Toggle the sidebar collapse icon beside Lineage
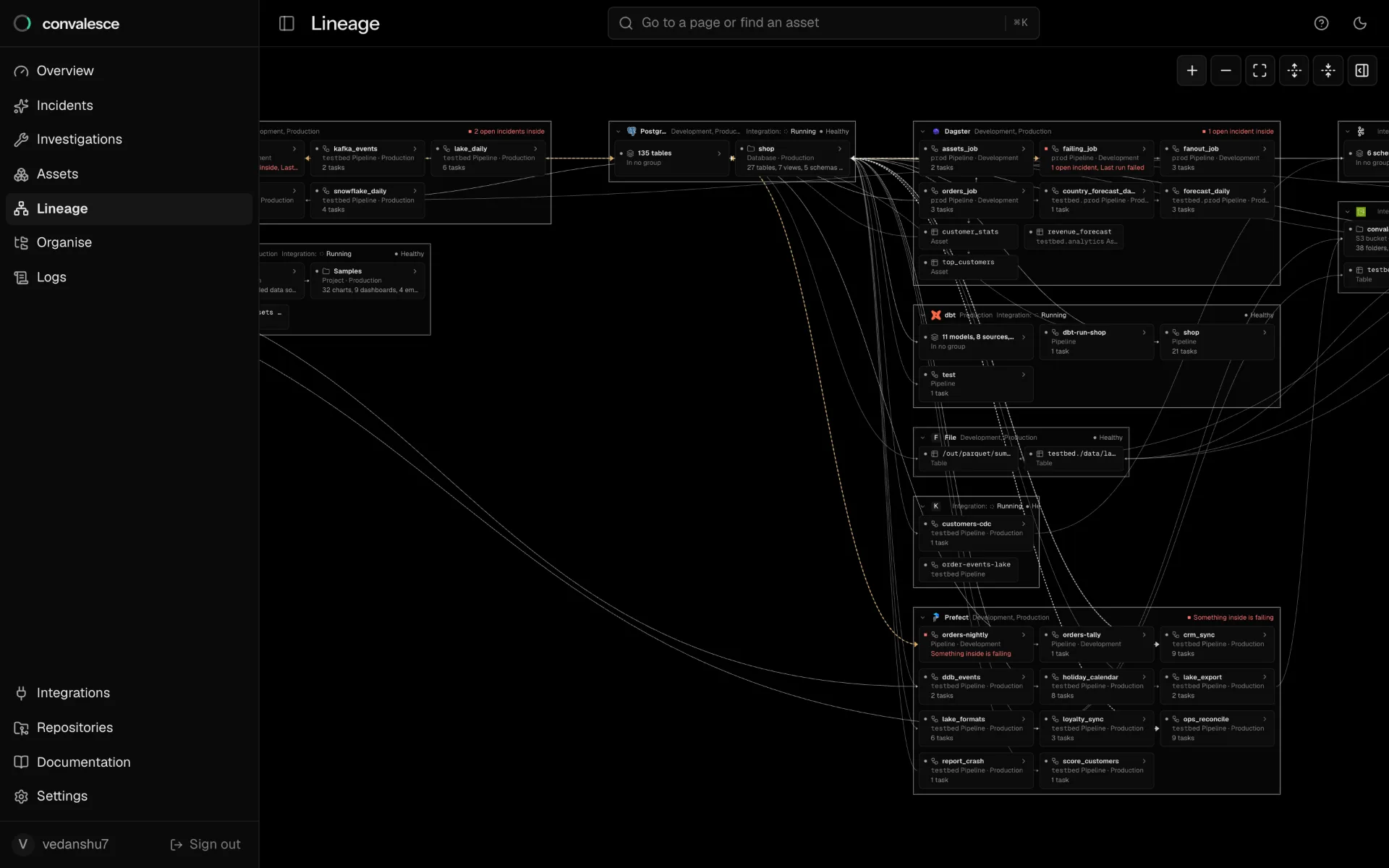The image size is (1389, 868). (286, 23)
